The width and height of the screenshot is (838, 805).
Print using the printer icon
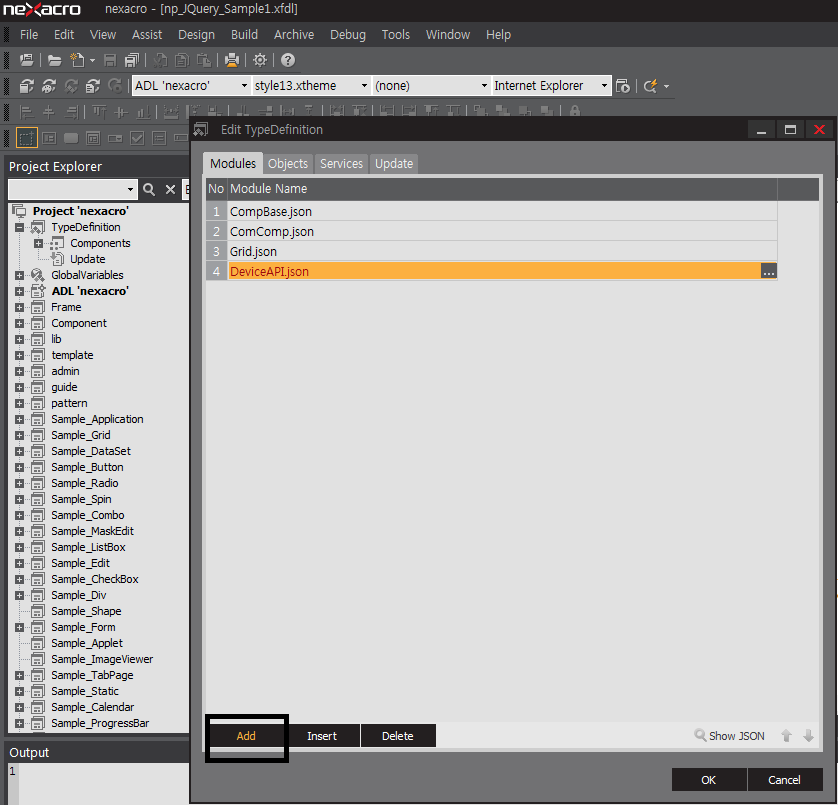(232, 60)
